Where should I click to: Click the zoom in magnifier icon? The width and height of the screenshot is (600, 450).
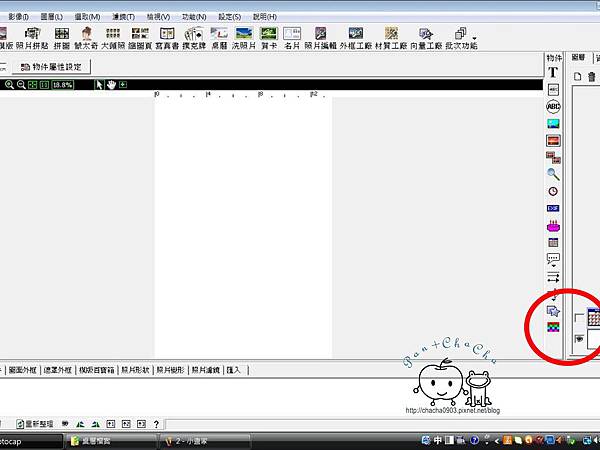[9, 85]
